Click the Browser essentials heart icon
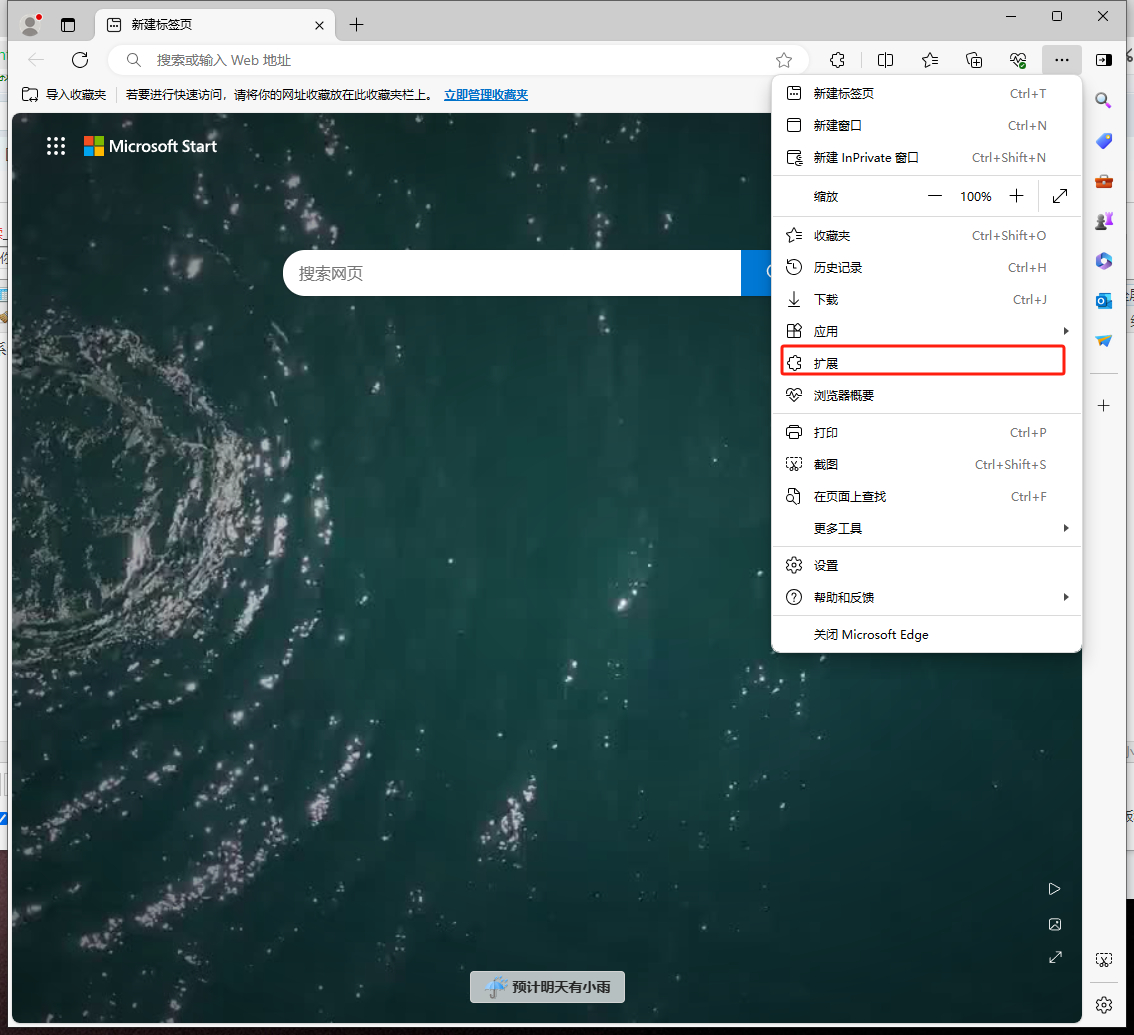The image size is (1134, 1035). pos(1018,60)
